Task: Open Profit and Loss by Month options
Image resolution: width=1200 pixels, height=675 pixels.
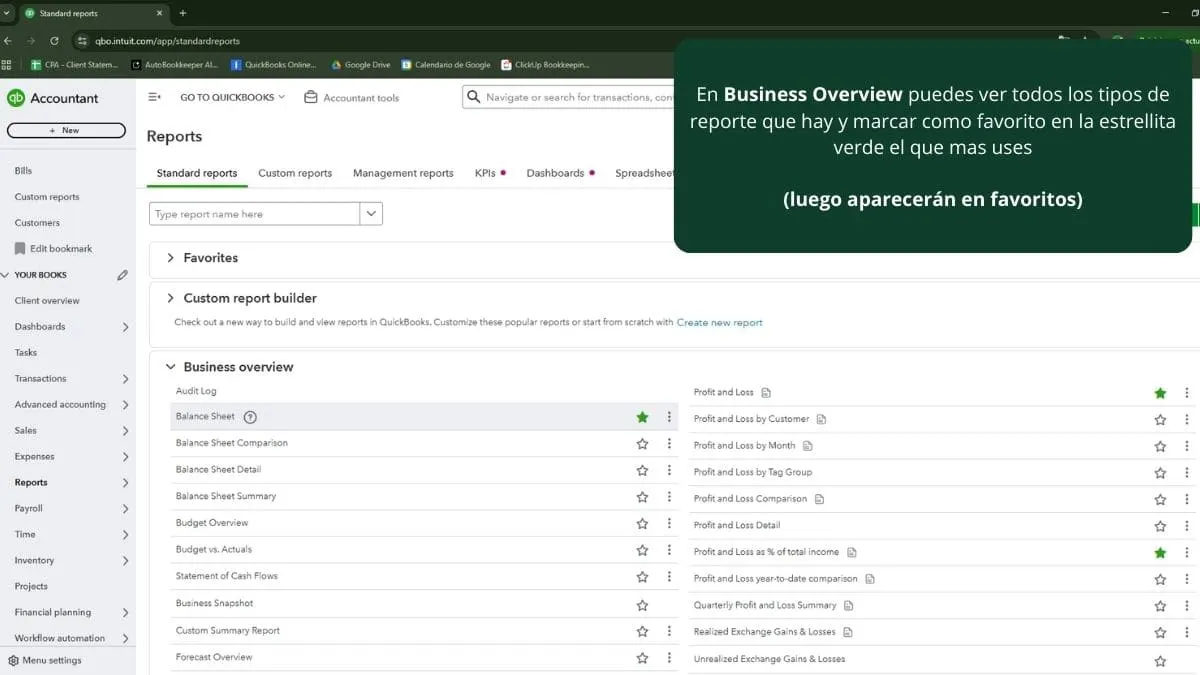Action: click(1187, 446)
